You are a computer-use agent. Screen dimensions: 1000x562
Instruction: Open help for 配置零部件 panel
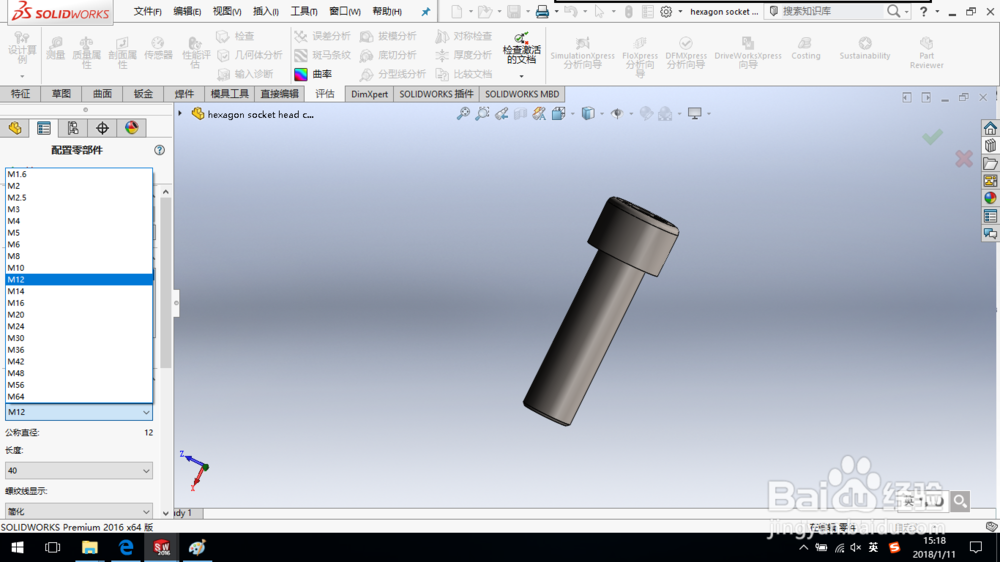point(159,150)
